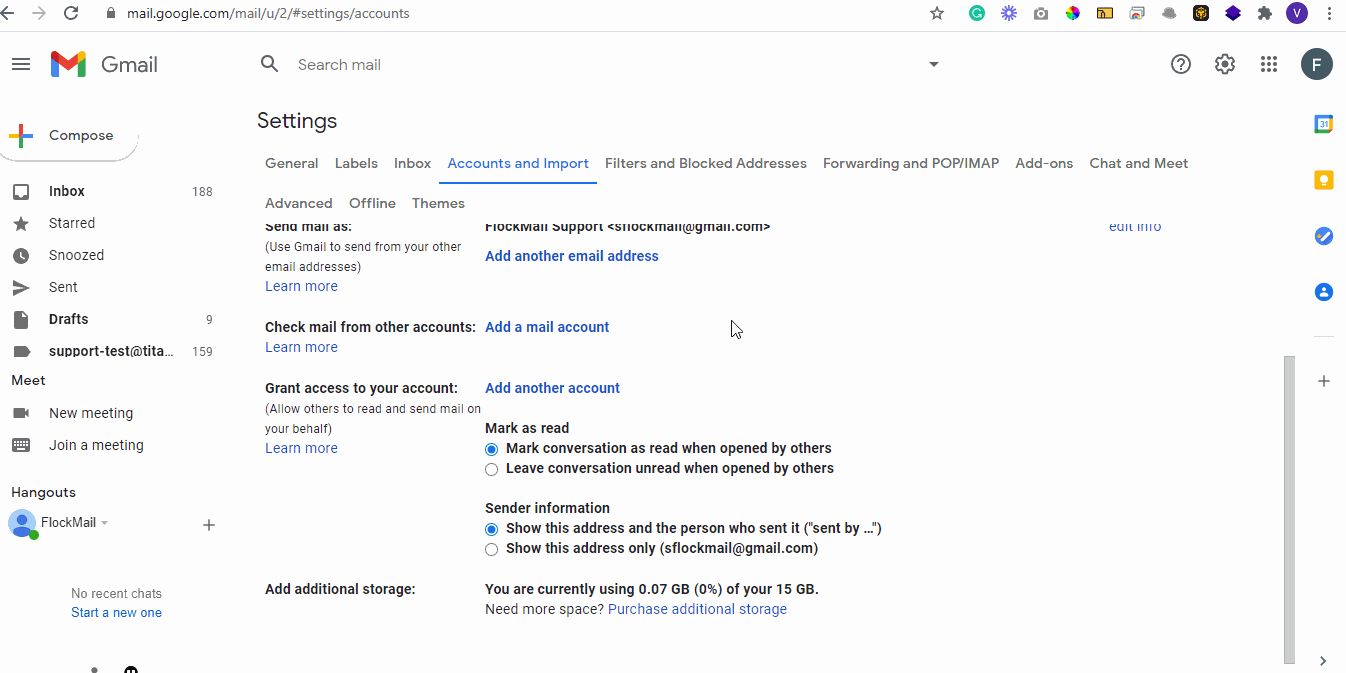Image resolution: width=1346 pixels, height=673 pixels.
Task: Open the Google apps grid
Action: point(1268,64)
